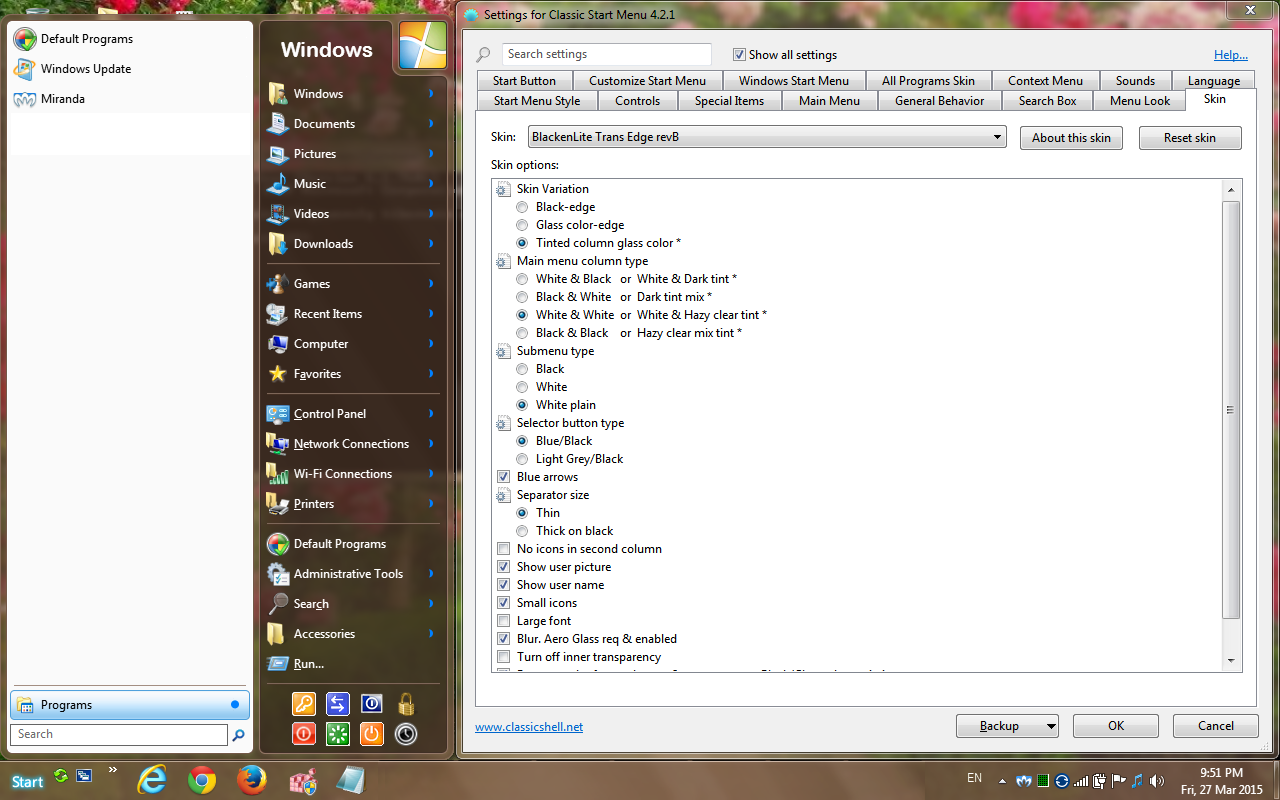
Task: Open the General Behavior tab
Action: click(939, 101)
